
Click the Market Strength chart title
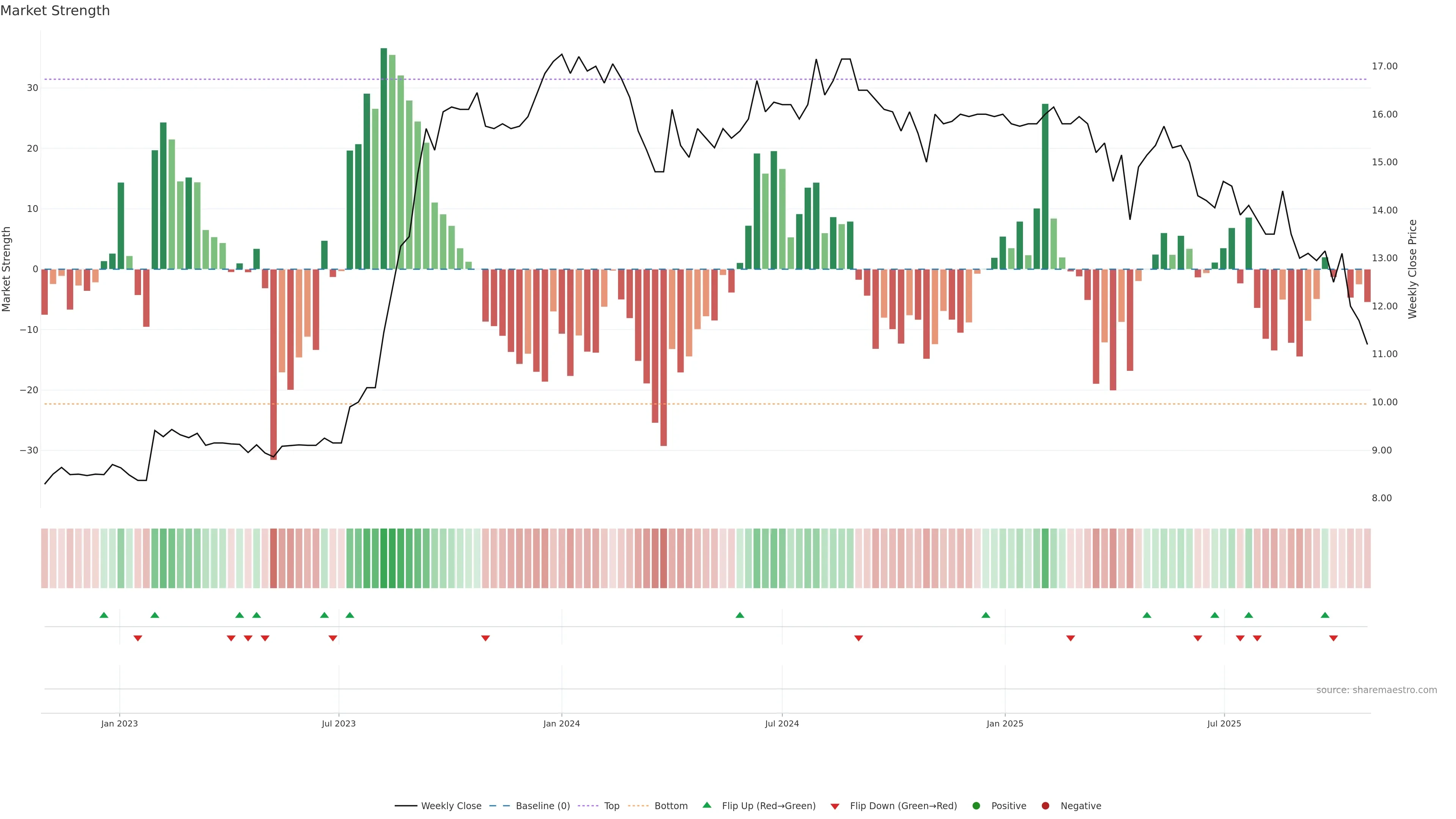(x=55, y=11)
